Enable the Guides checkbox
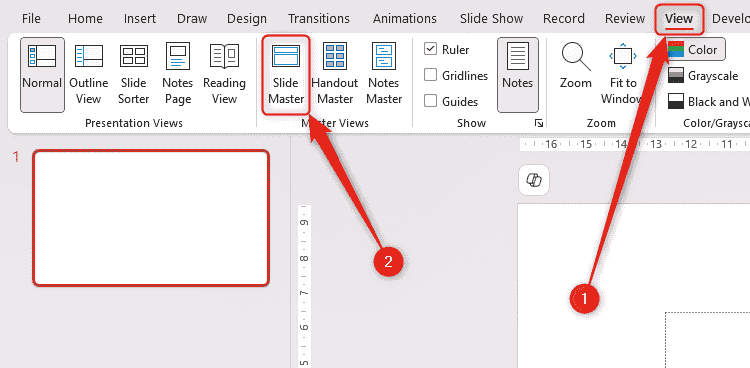 430,101
